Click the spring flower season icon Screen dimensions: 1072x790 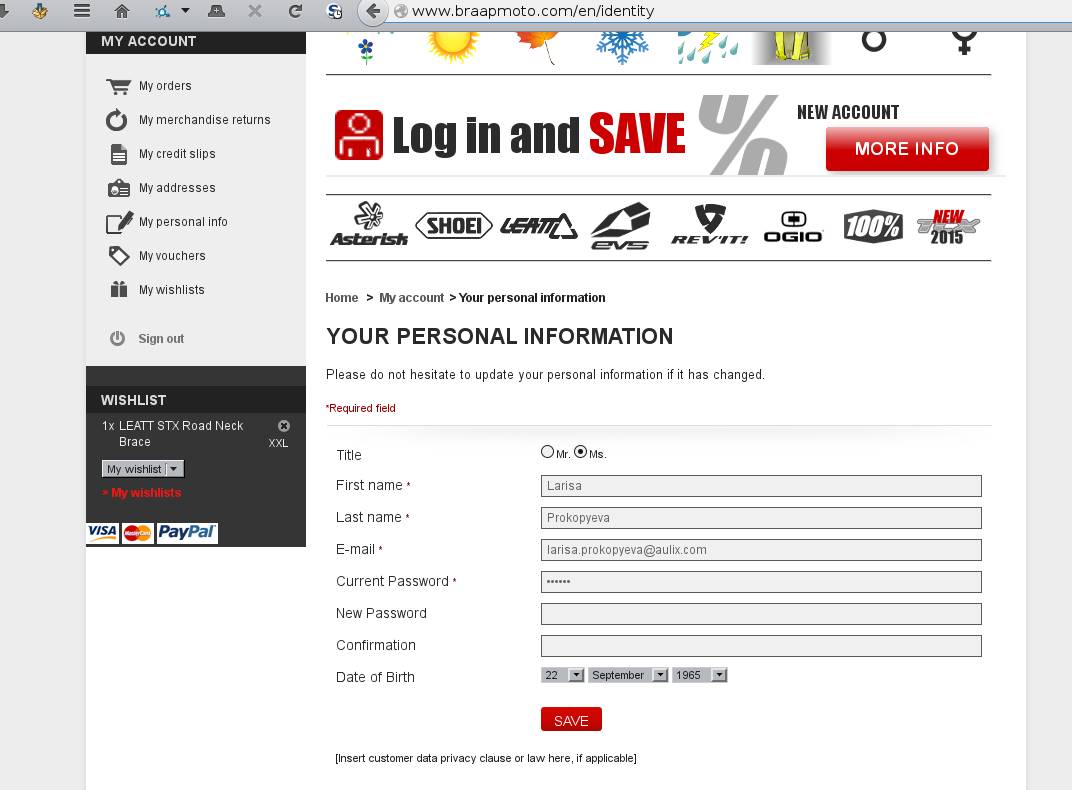366,49
